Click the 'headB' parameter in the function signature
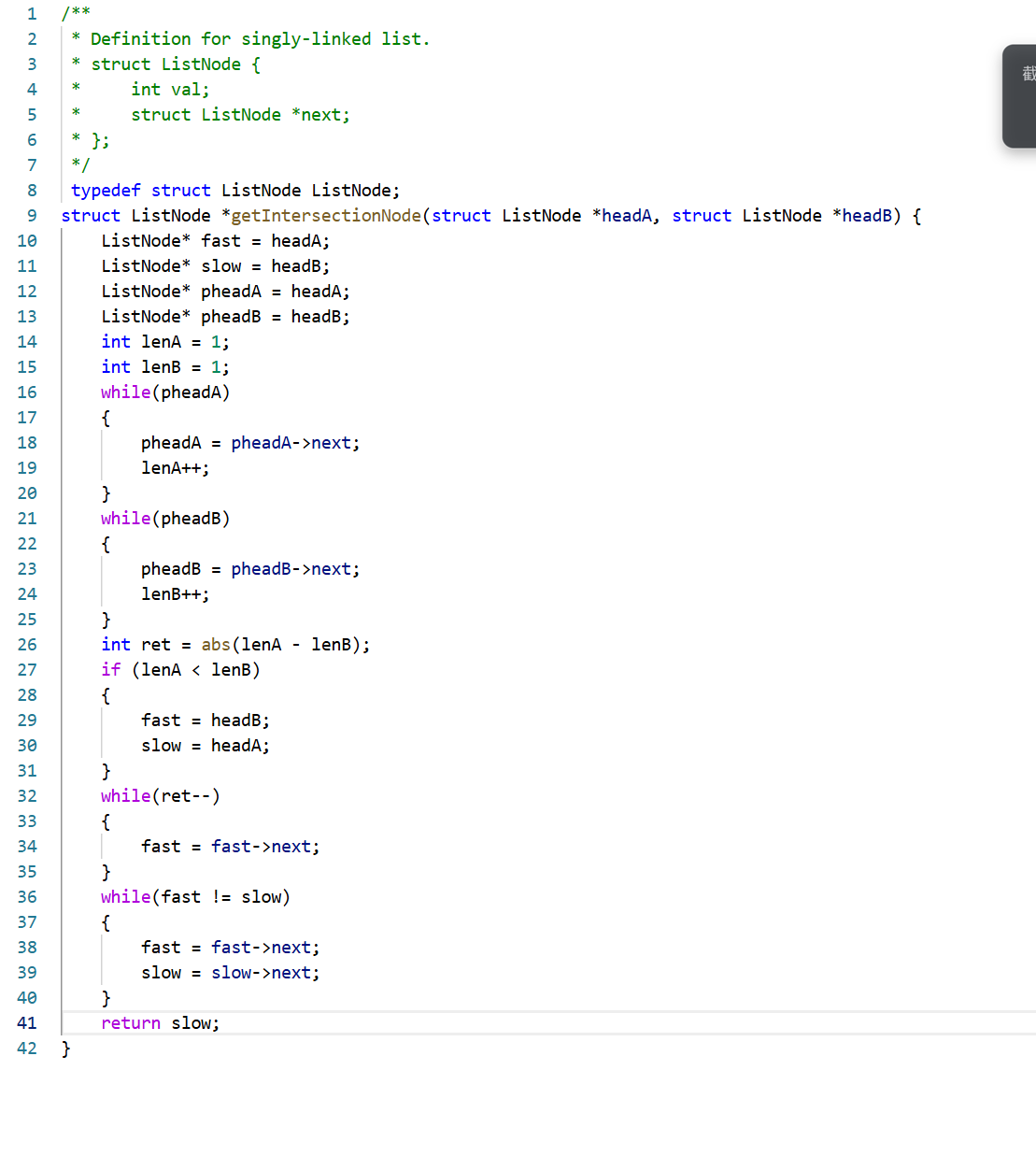This screenshot has height=1156, width=1036. tap(867, 216)
